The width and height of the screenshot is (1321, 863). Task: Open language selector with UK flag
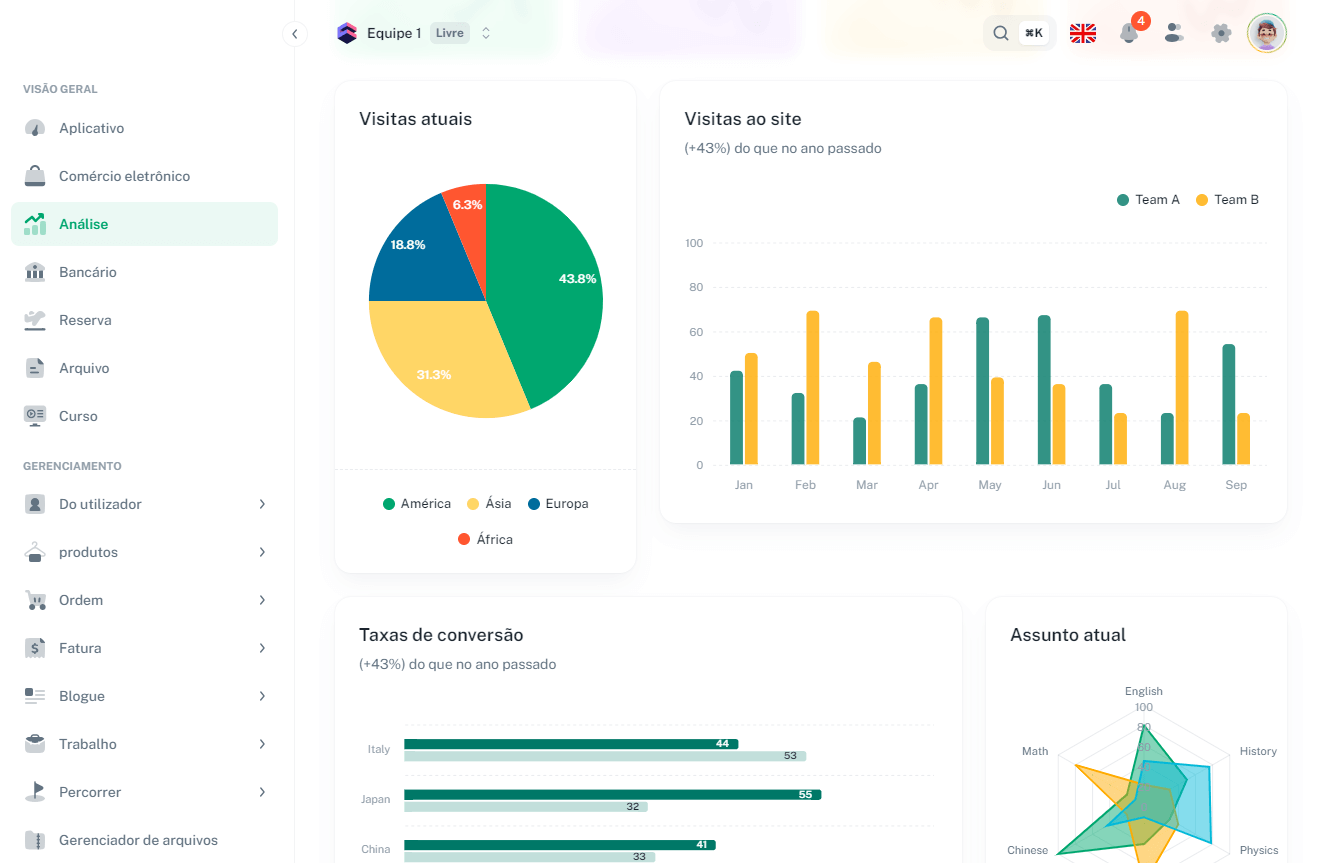1083,33
